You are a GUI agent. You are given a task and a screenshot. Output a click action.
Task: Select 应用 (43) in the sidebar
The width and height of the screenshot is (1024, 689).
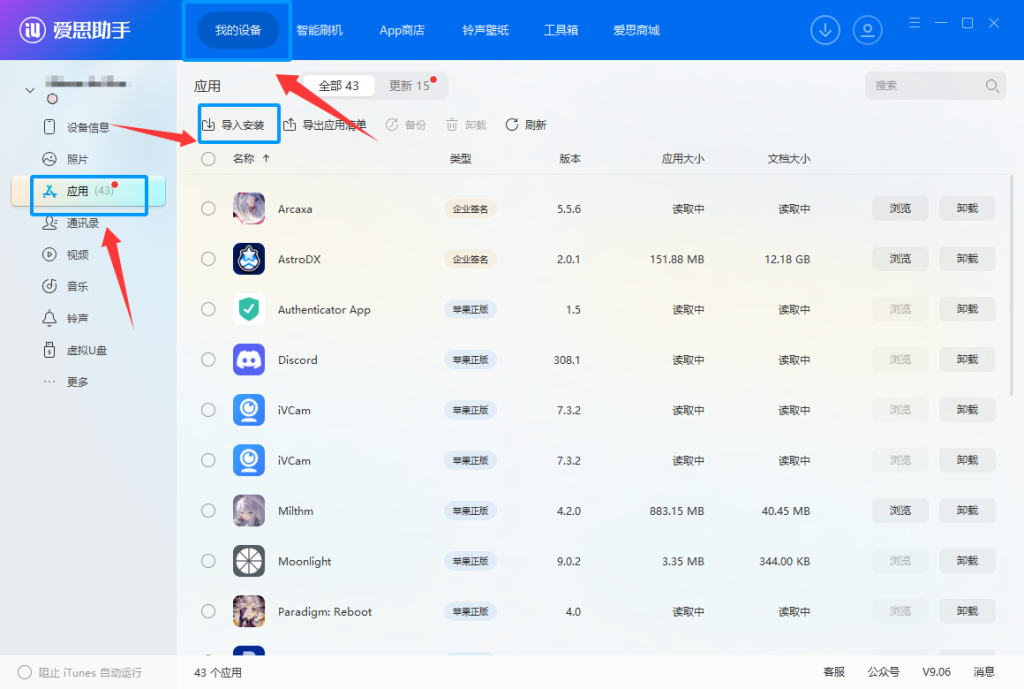tap(88, 191)
